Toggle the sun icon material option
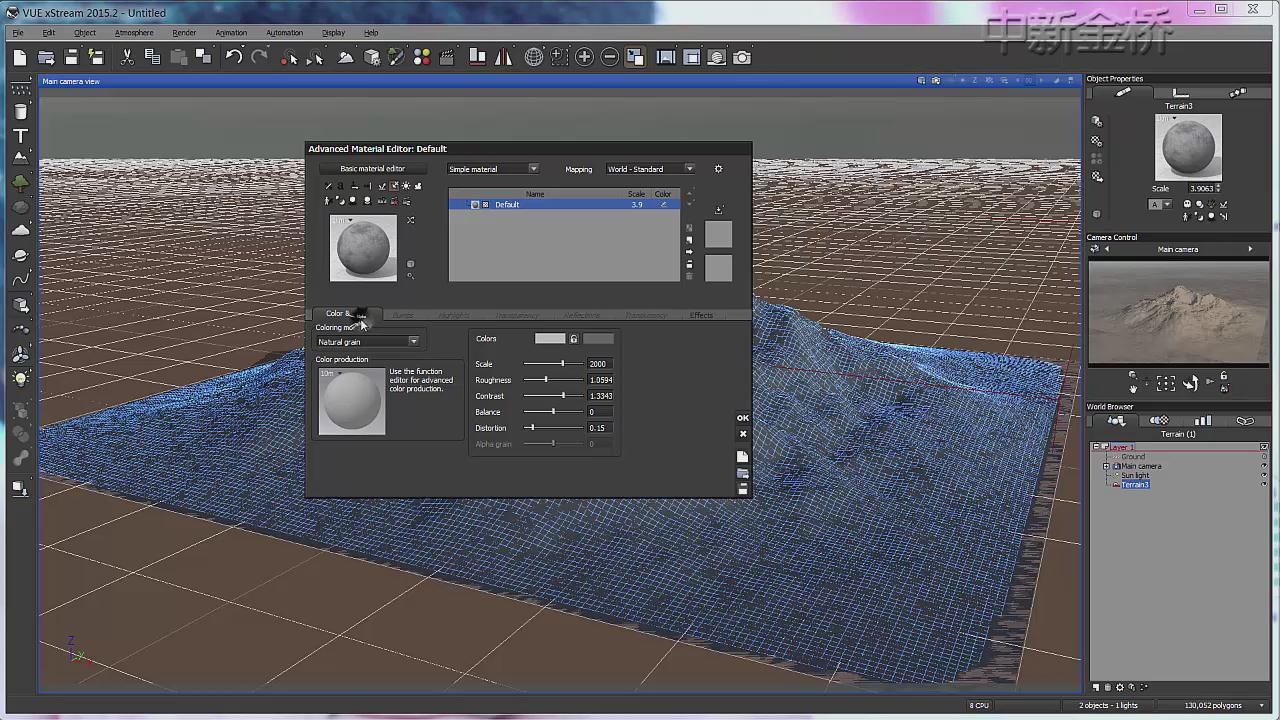The image size is (1280, 720). coord(406,186)
